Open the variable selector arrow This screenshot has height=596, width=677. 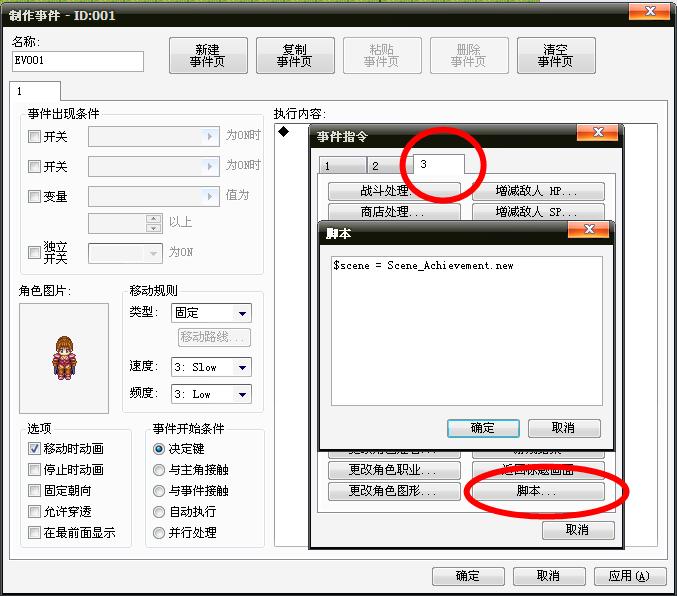click(210, 197)
